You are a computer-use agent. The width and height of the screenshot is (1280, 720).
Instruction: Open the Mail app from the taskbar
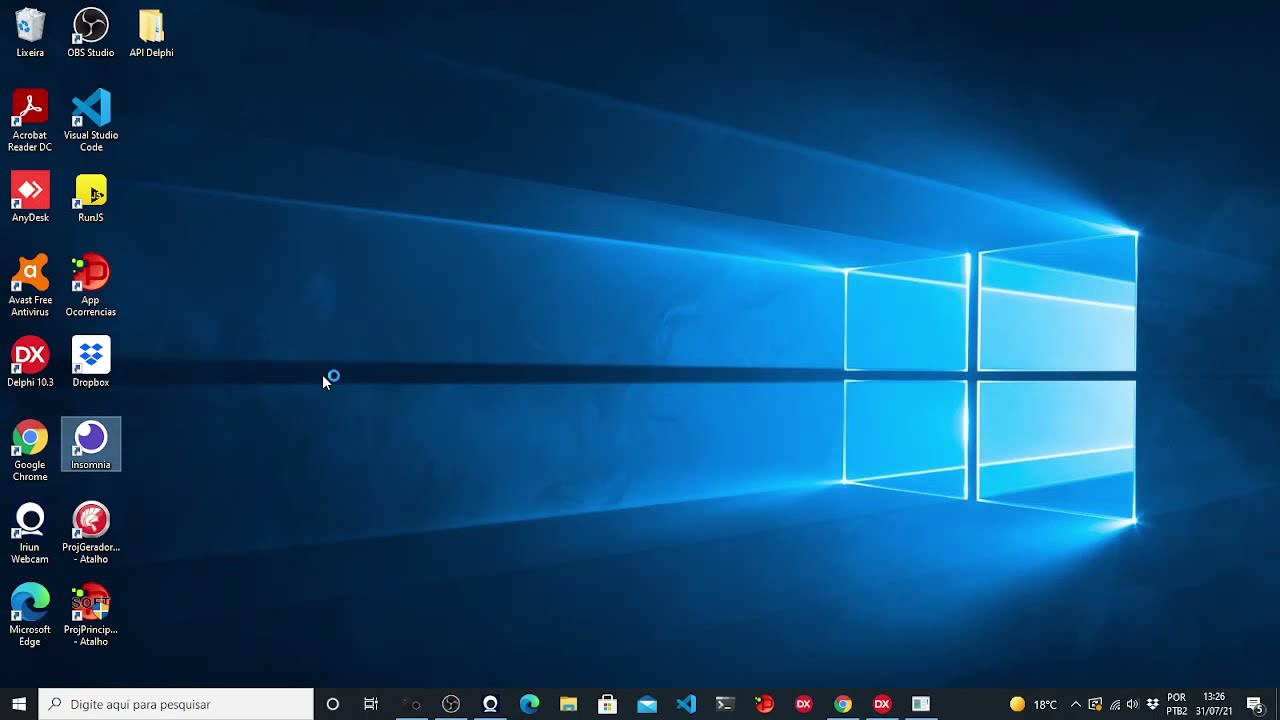647,704
